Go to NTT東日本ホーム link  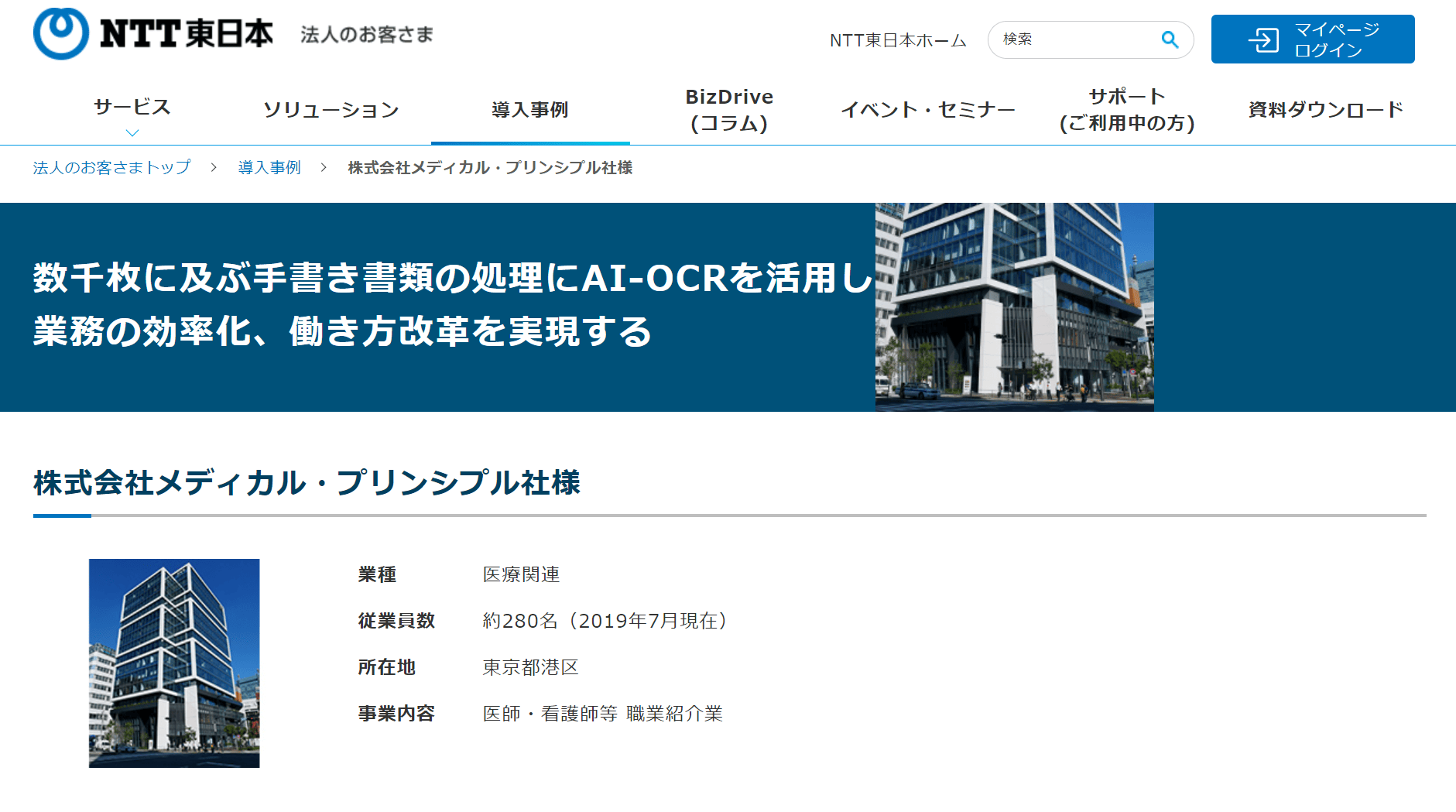898,40
